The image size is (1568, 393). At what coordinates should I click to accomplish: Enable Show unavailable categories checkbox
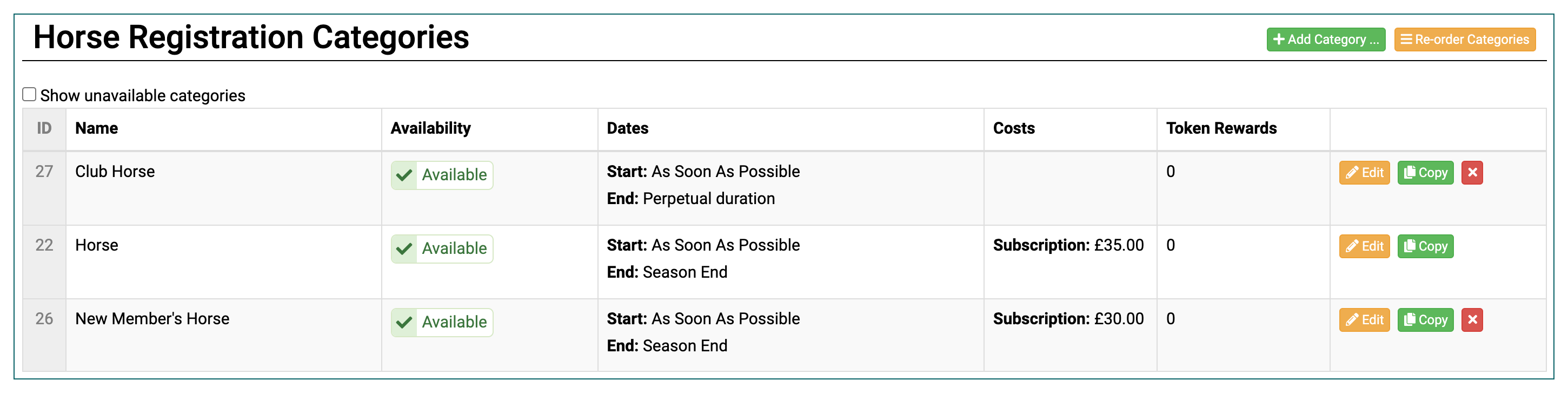coord(29,94)
